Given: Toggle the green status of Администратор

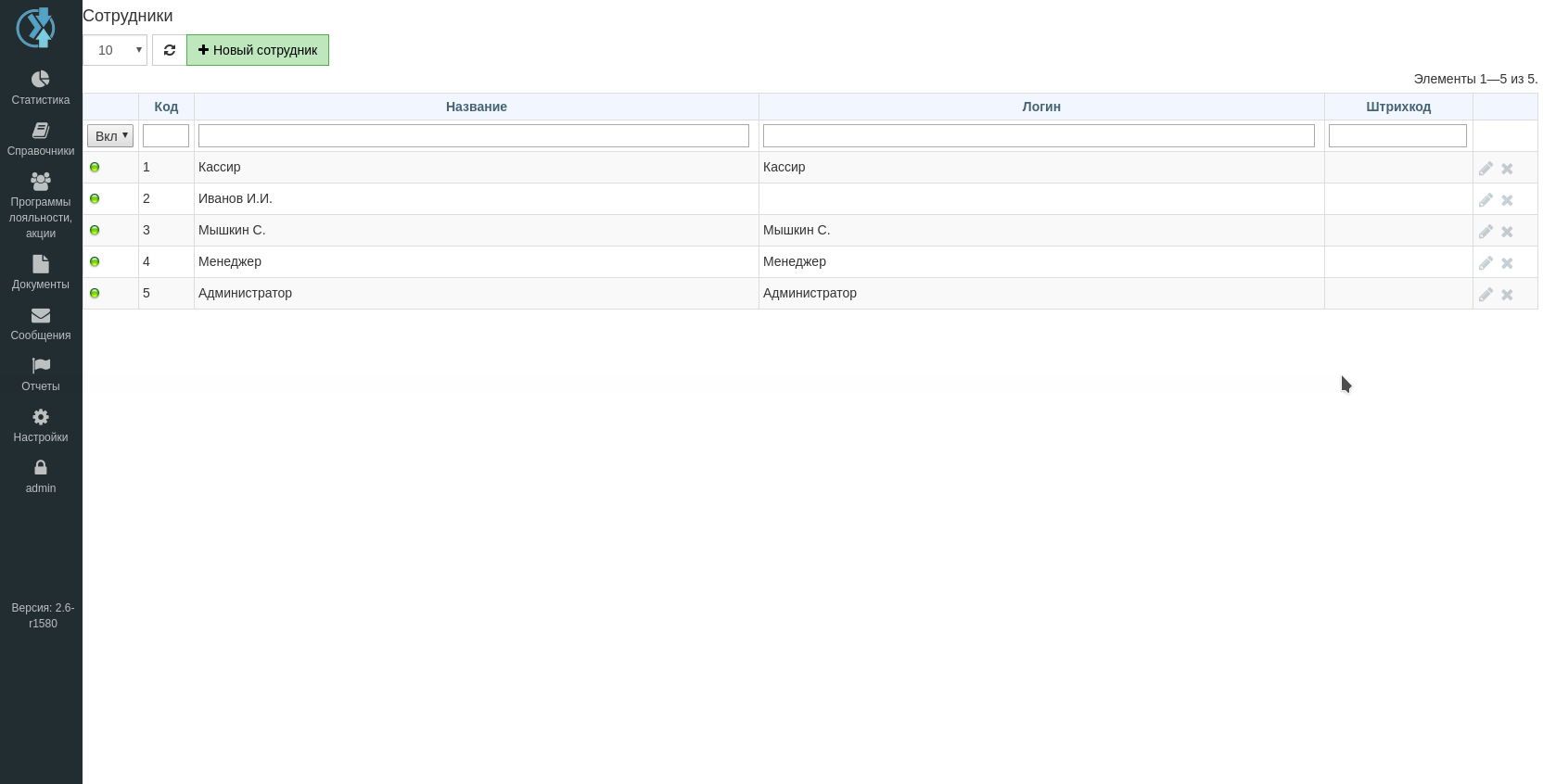Looking at the screenshot, I should [x=95, y=294].
